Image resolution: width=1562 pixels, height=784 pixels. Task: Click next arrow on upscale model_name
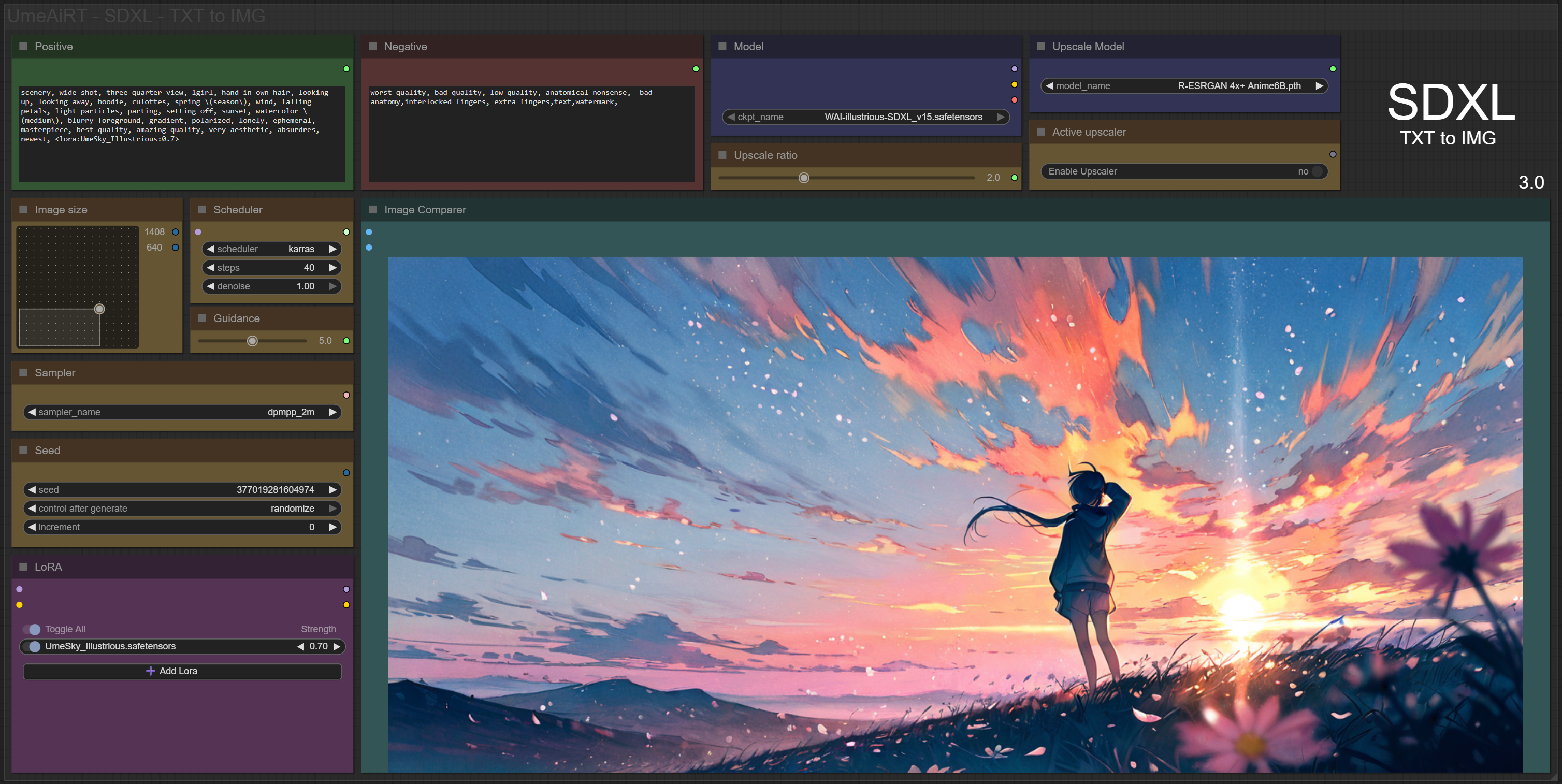click(x=1319, y=85)
